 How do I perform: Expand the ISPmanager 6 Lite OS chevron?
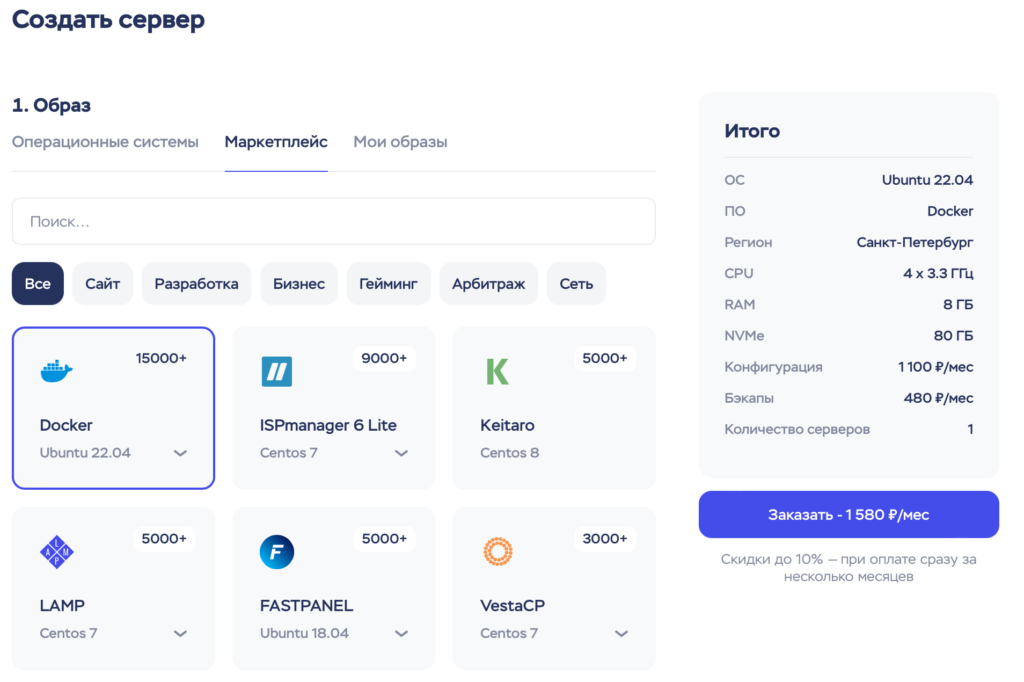pyautogui.click(x=401, y=453)
